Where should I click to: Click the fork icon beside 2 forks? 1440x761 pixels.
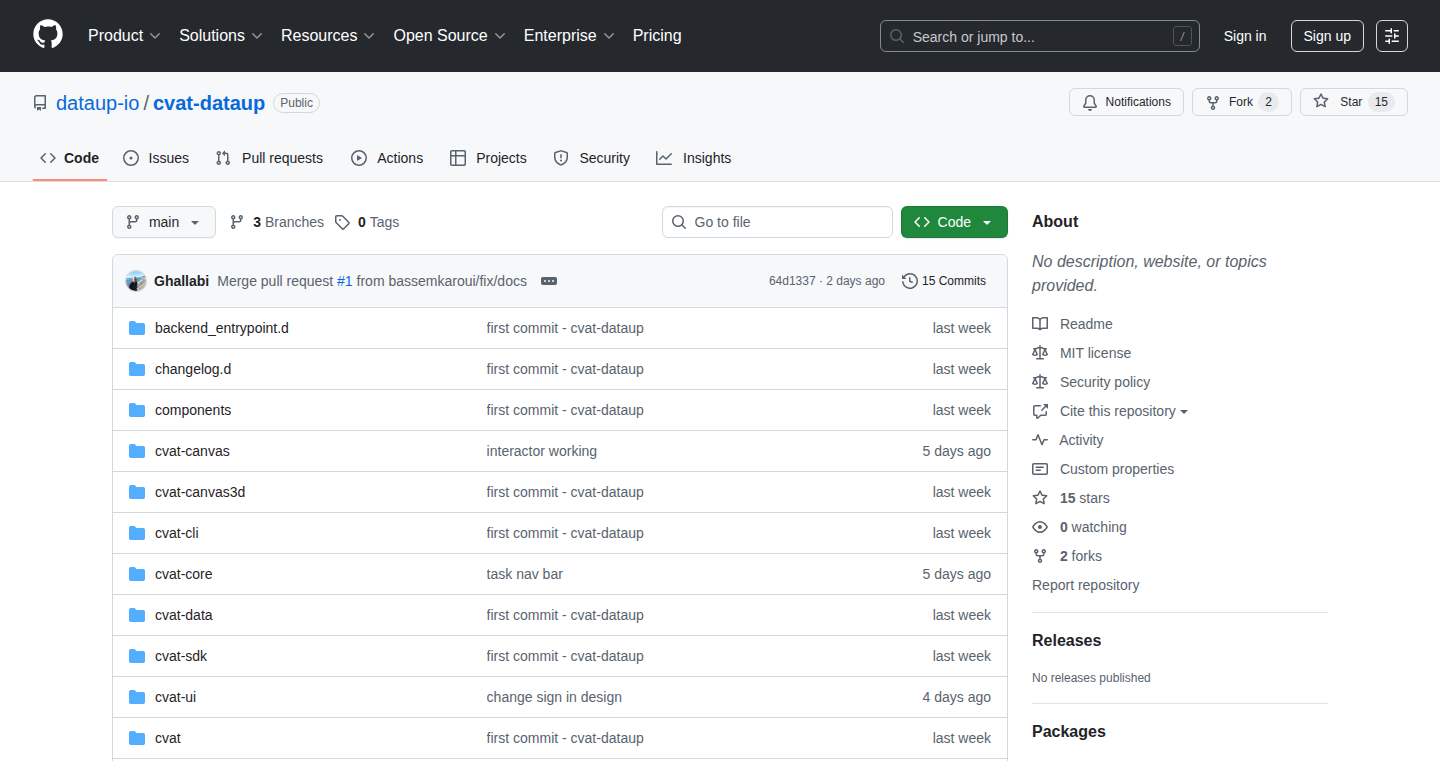[1040, 556]
